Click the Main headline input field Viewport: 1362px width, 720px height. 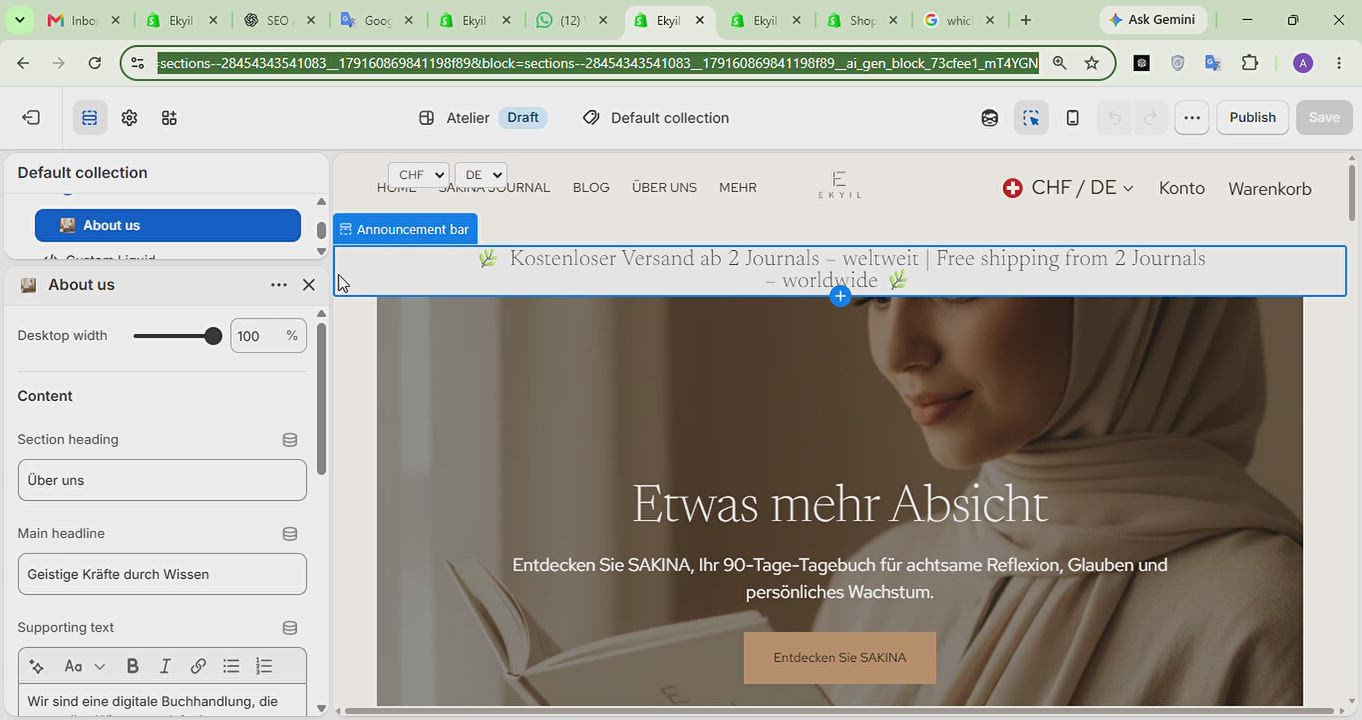[162, 574]
